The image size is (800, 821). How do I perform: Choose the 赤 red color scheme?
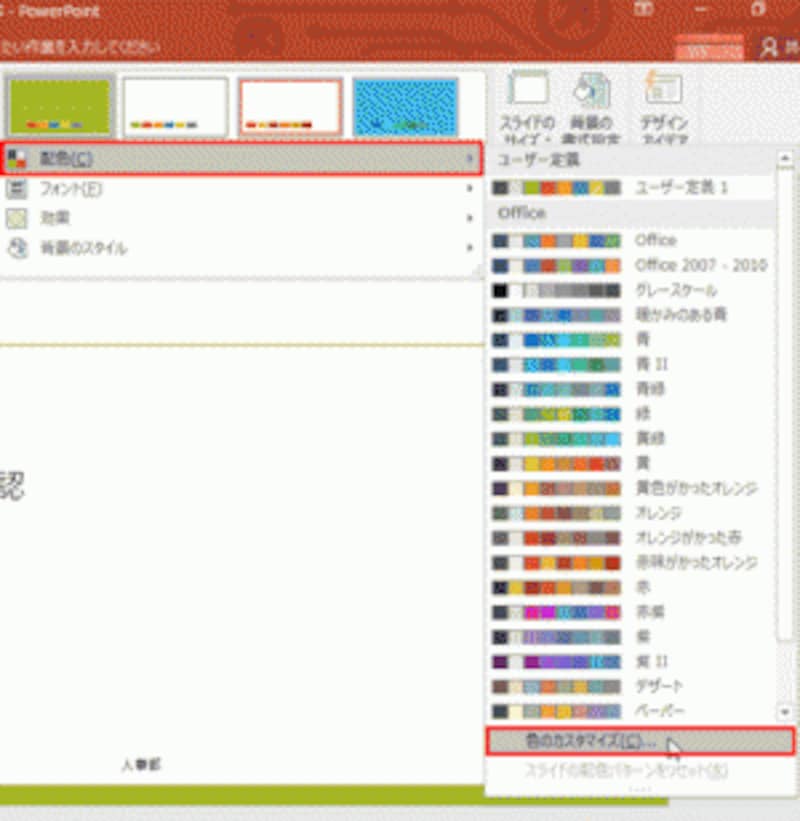pos(631,587)
